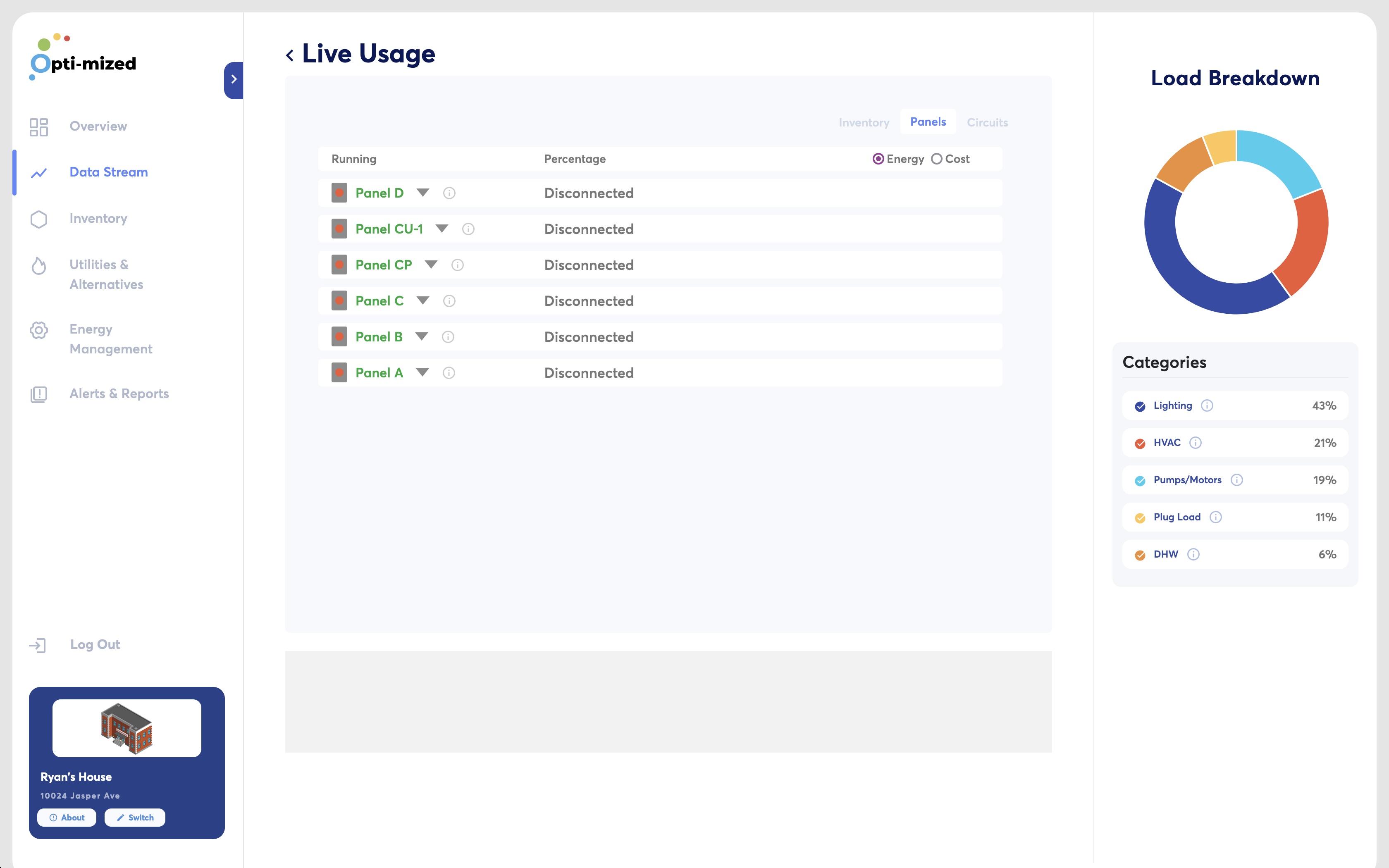Expand the sidebar with the blue chevron tab
The width and height of the screenshot is (1389, 868).
234,80
